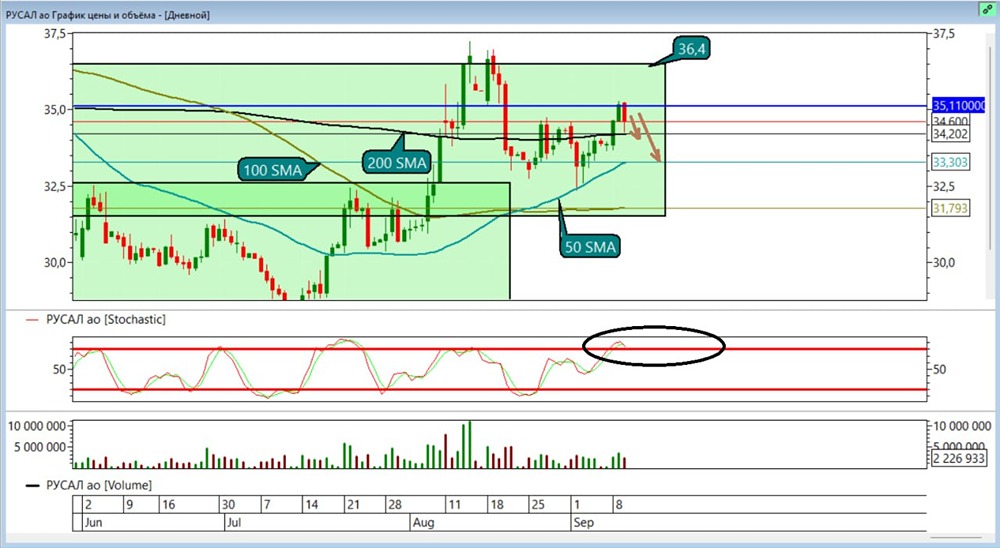Viewport: 1000px width, 548px height.
Task: Click date label 28 on the time axis
Action: pos(395,505)
